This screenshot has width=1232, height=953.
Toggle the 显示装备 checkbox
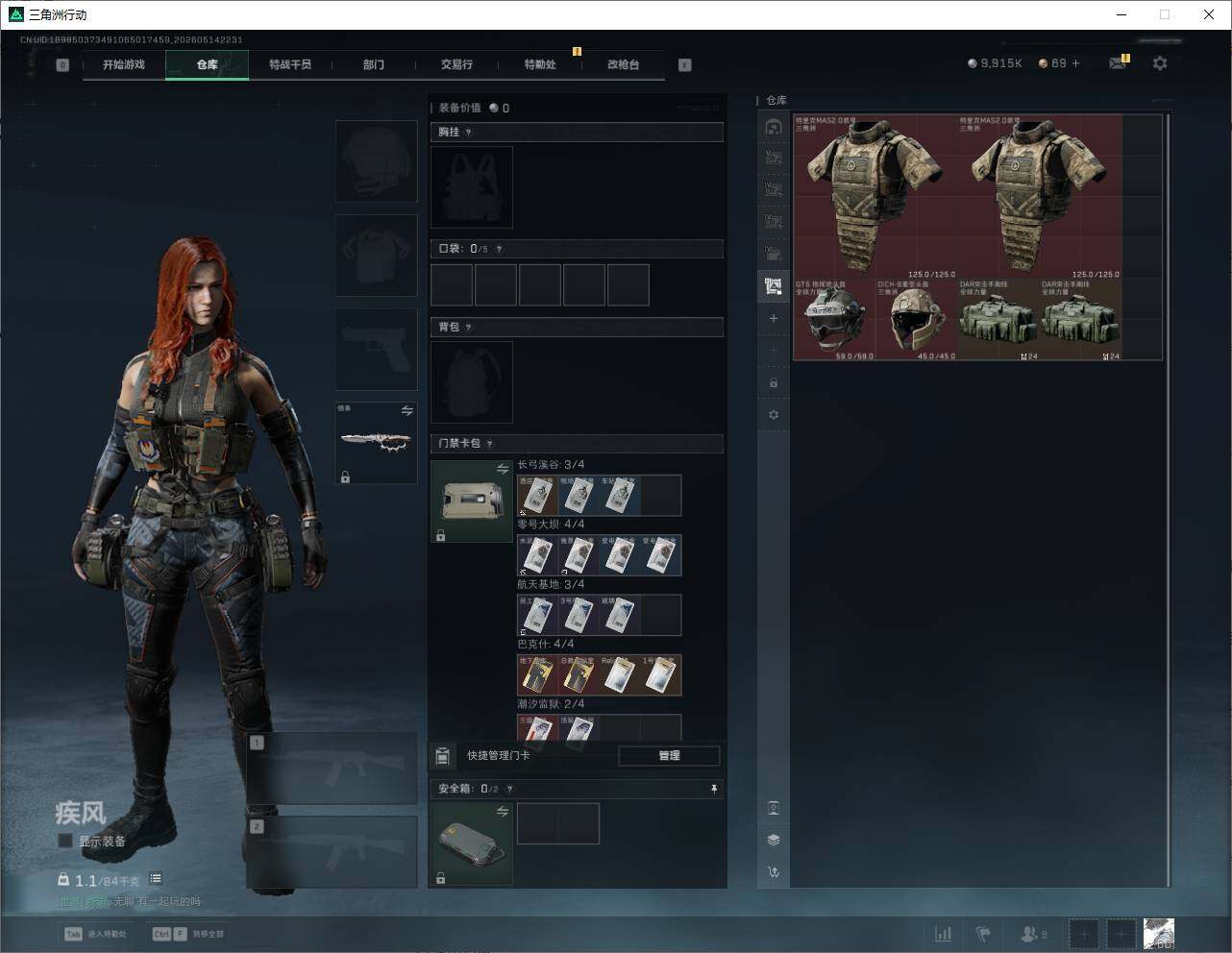(x=65, y=841)
